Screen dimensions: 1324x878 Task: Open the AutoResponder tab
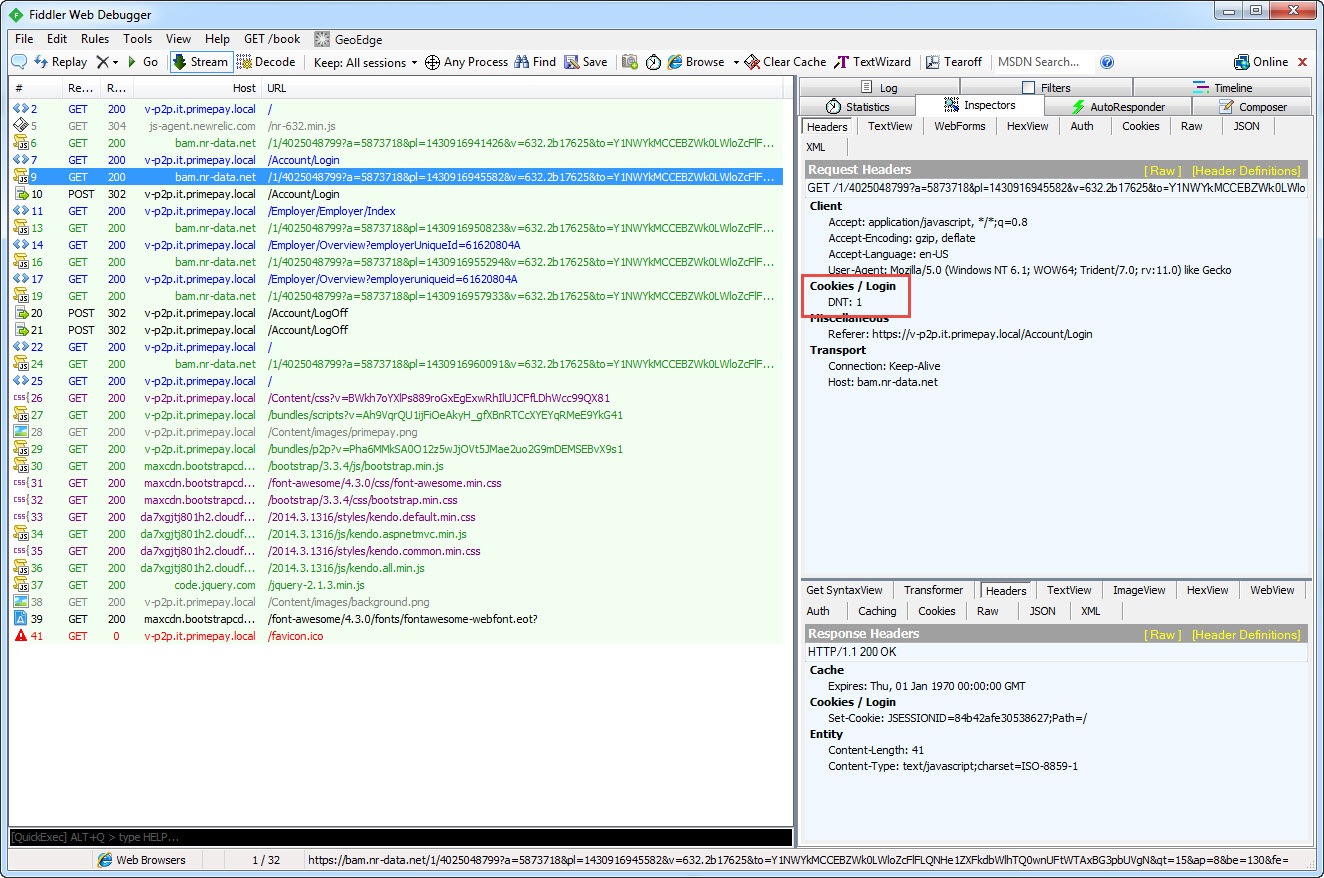click(1118, 107)
